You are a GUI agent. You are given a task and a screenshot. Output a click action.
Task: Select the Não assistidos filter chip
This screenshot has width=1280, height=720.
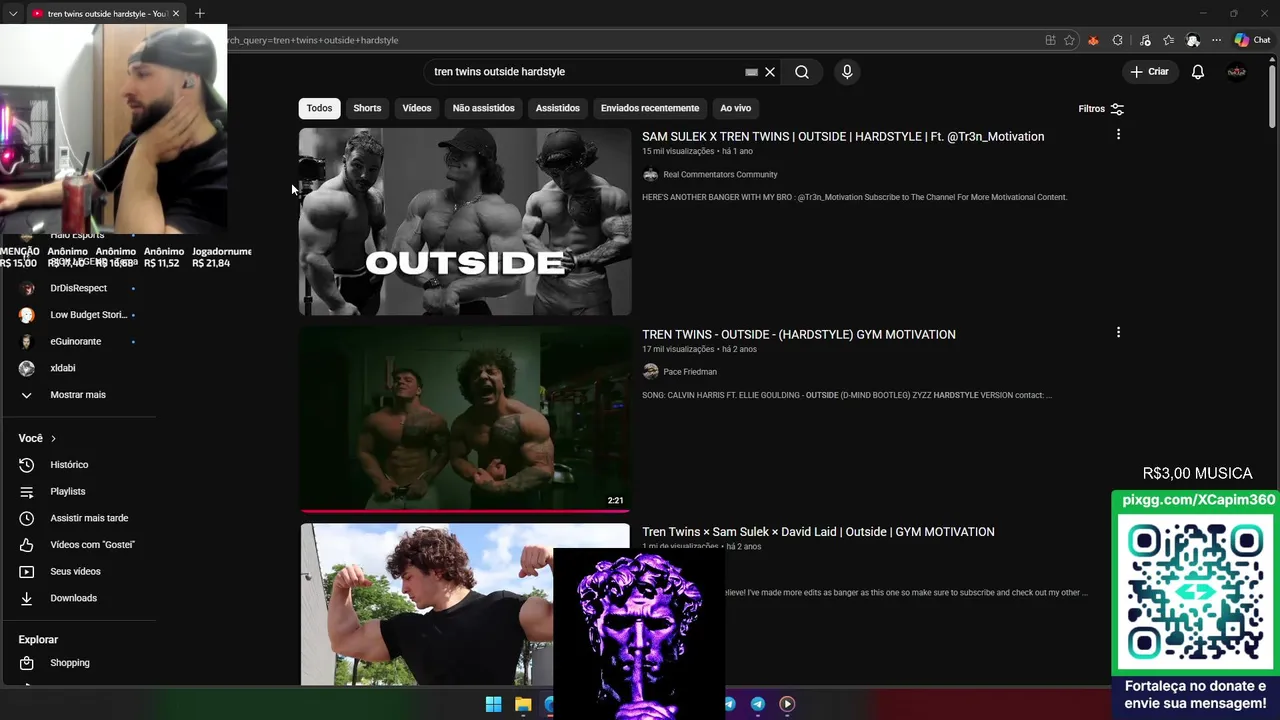484,108
